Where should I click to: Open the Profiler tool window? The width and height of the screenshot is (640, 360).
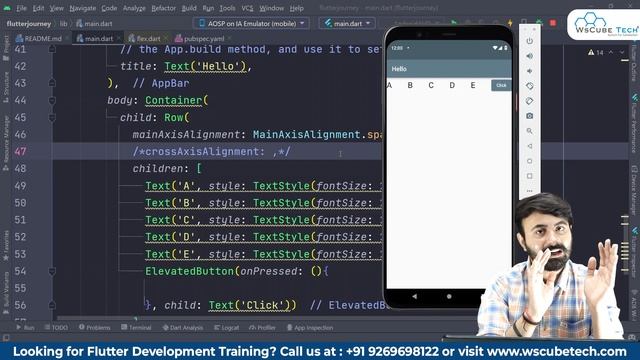[x=262, y=327]
